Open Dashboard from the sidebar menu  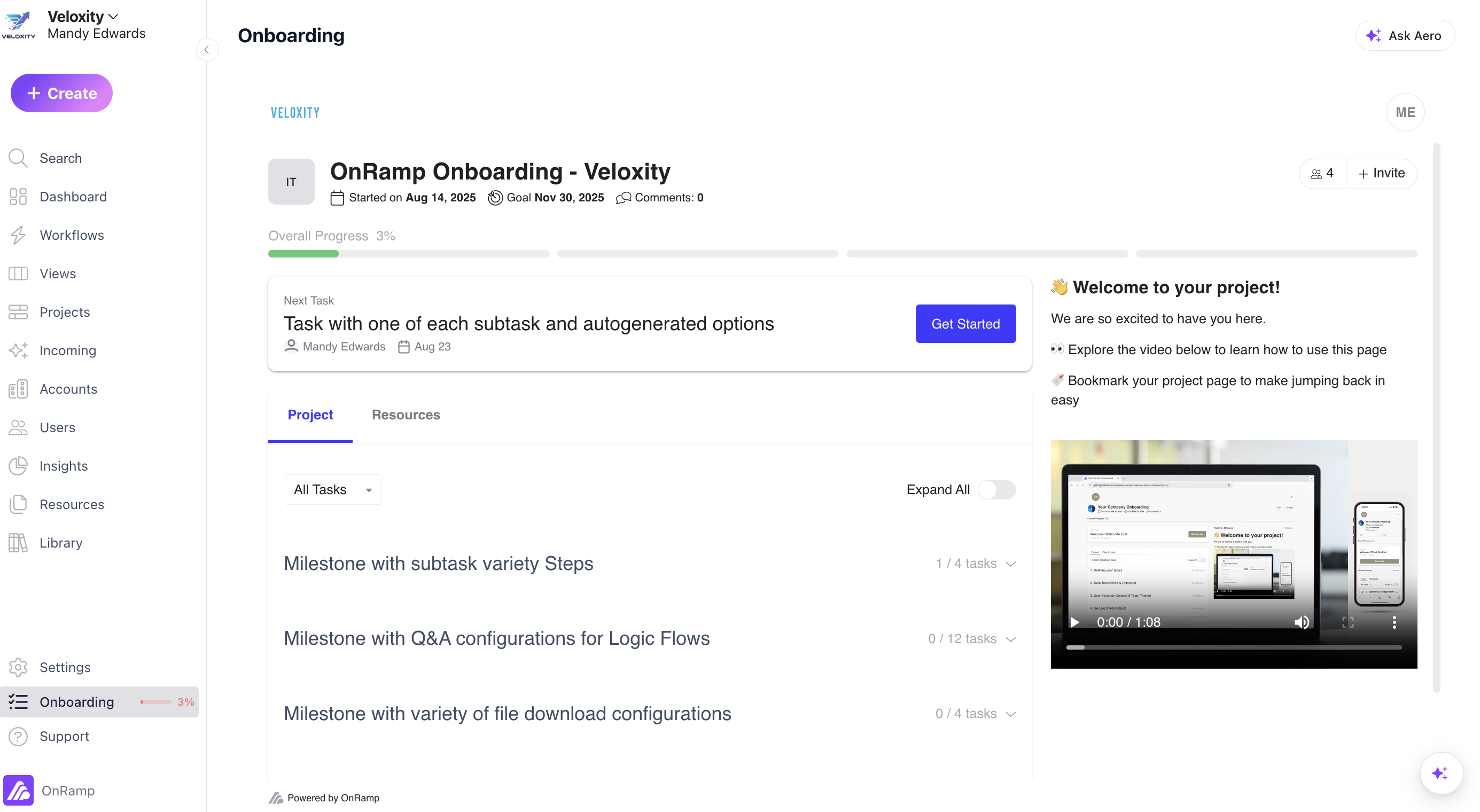click(x=73, y=197)
